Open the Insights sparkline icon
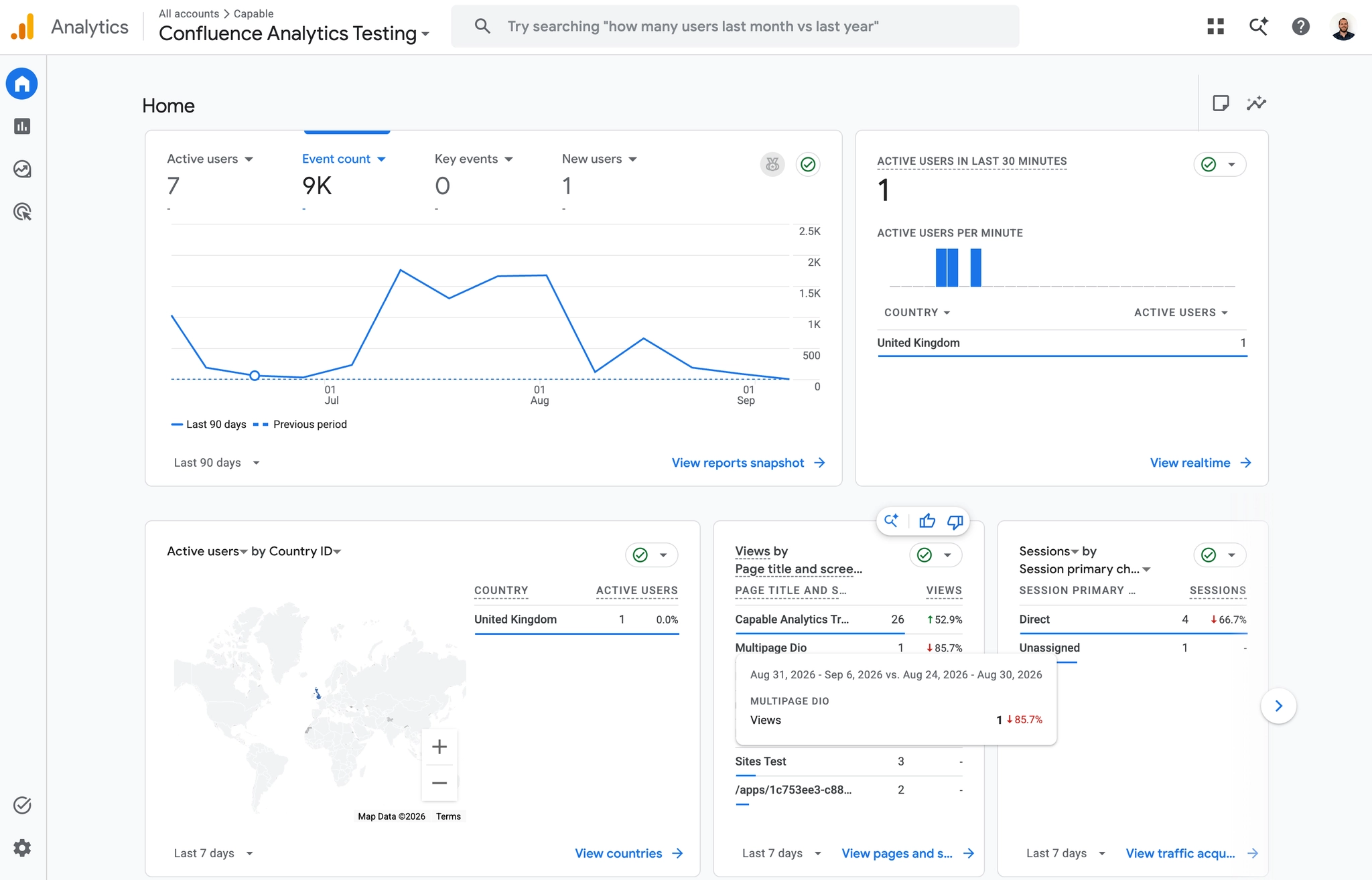This screenshot has width=1372, height=880. (1257, 103)
